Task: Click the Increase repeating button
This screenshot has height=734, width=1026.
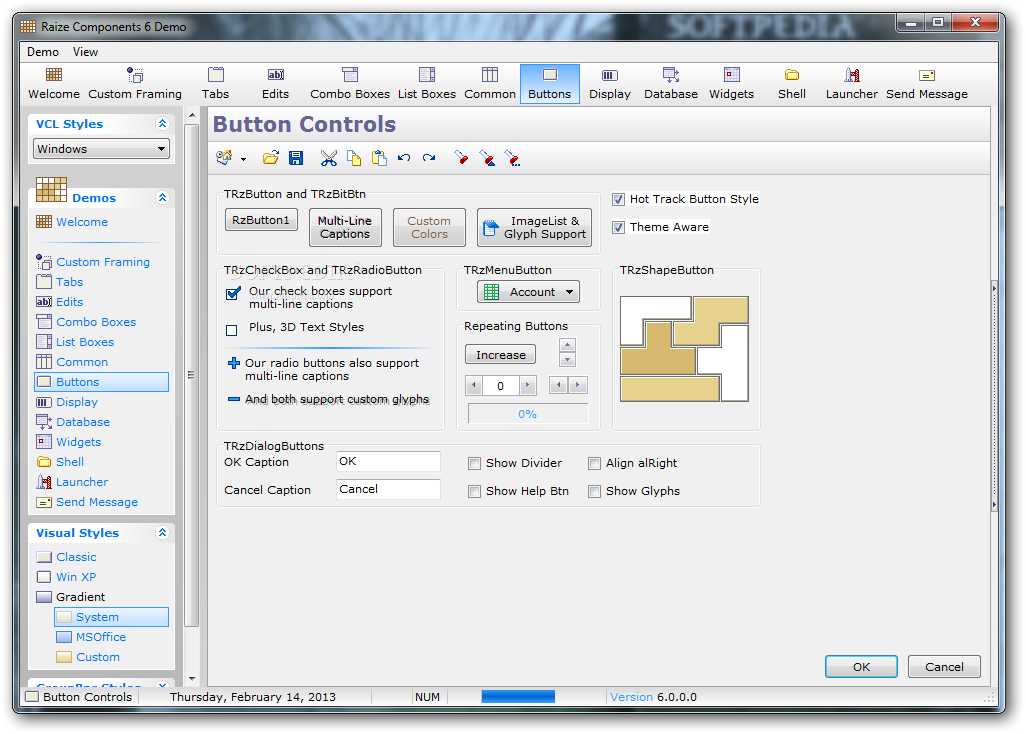Action: point(501,355)
